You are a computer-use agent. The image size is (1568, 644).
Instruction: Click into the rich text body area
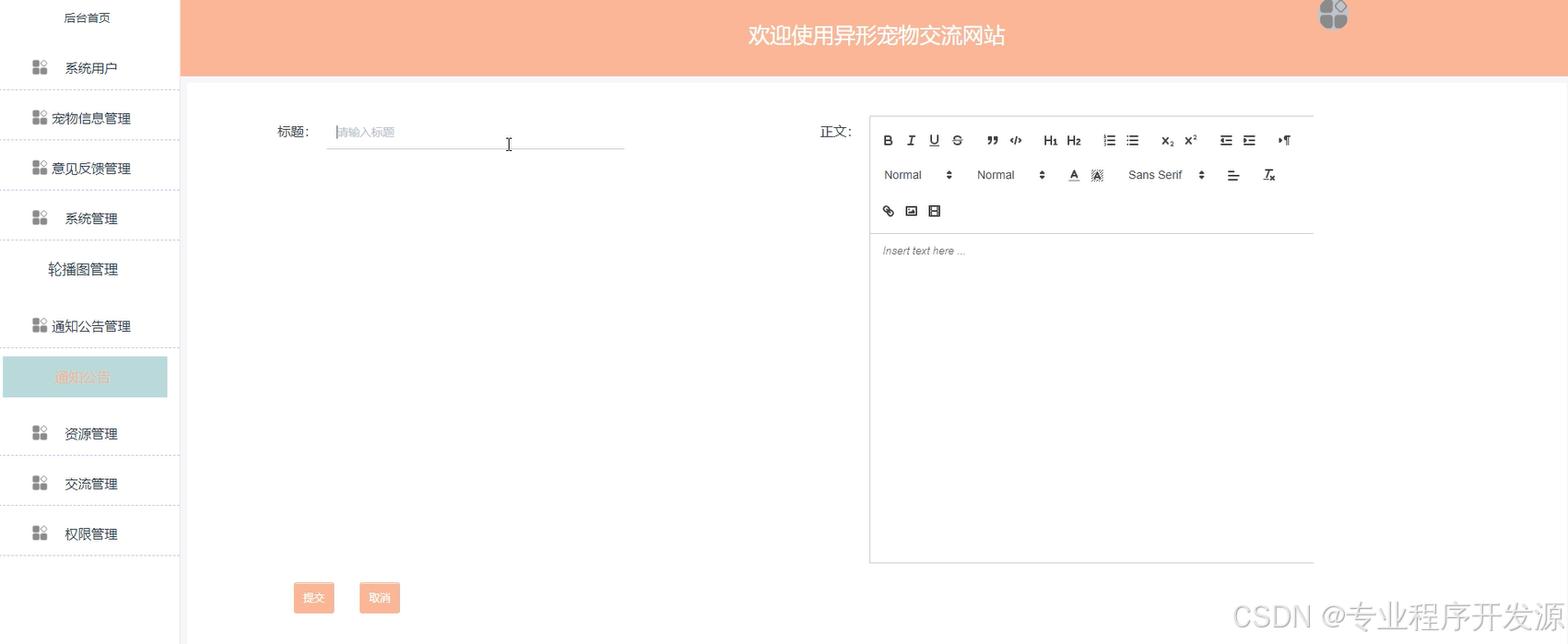click(1091, 397)
